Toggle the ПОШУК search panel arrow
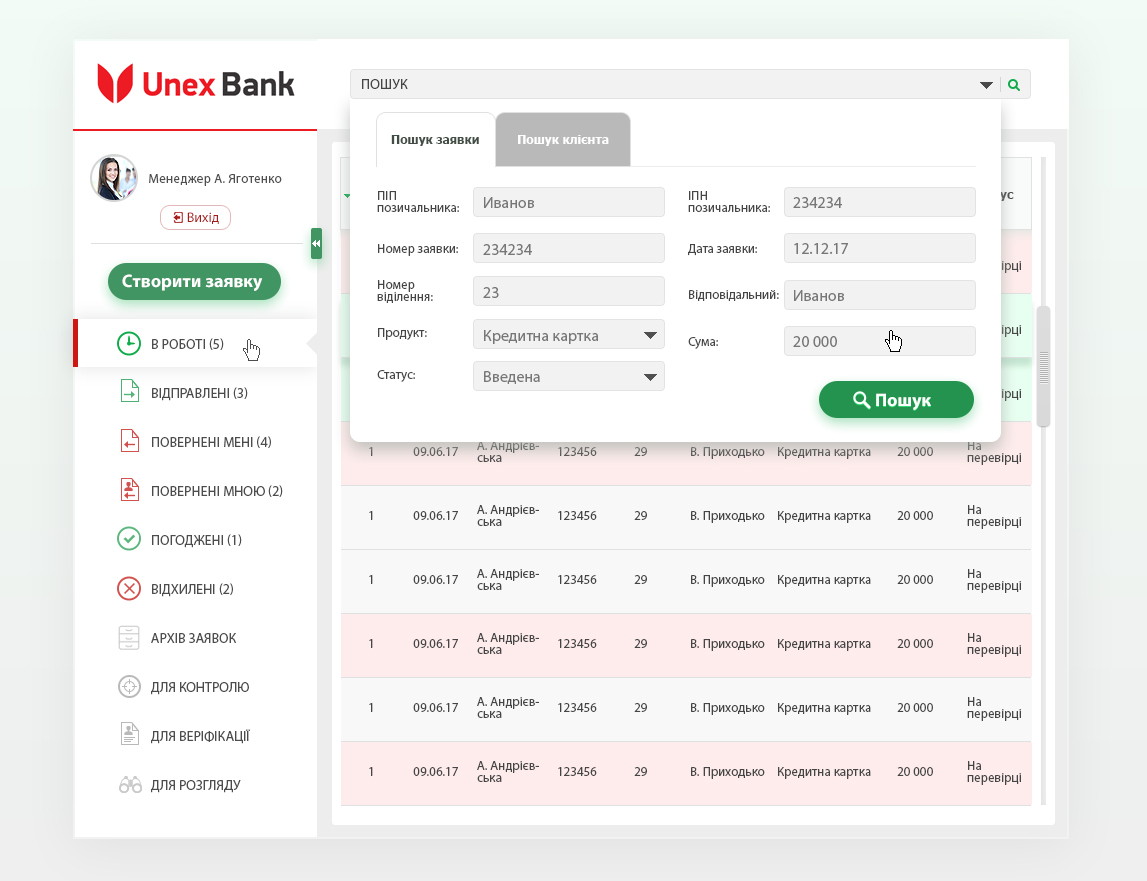1147x881 pixels. coord(986,85)
